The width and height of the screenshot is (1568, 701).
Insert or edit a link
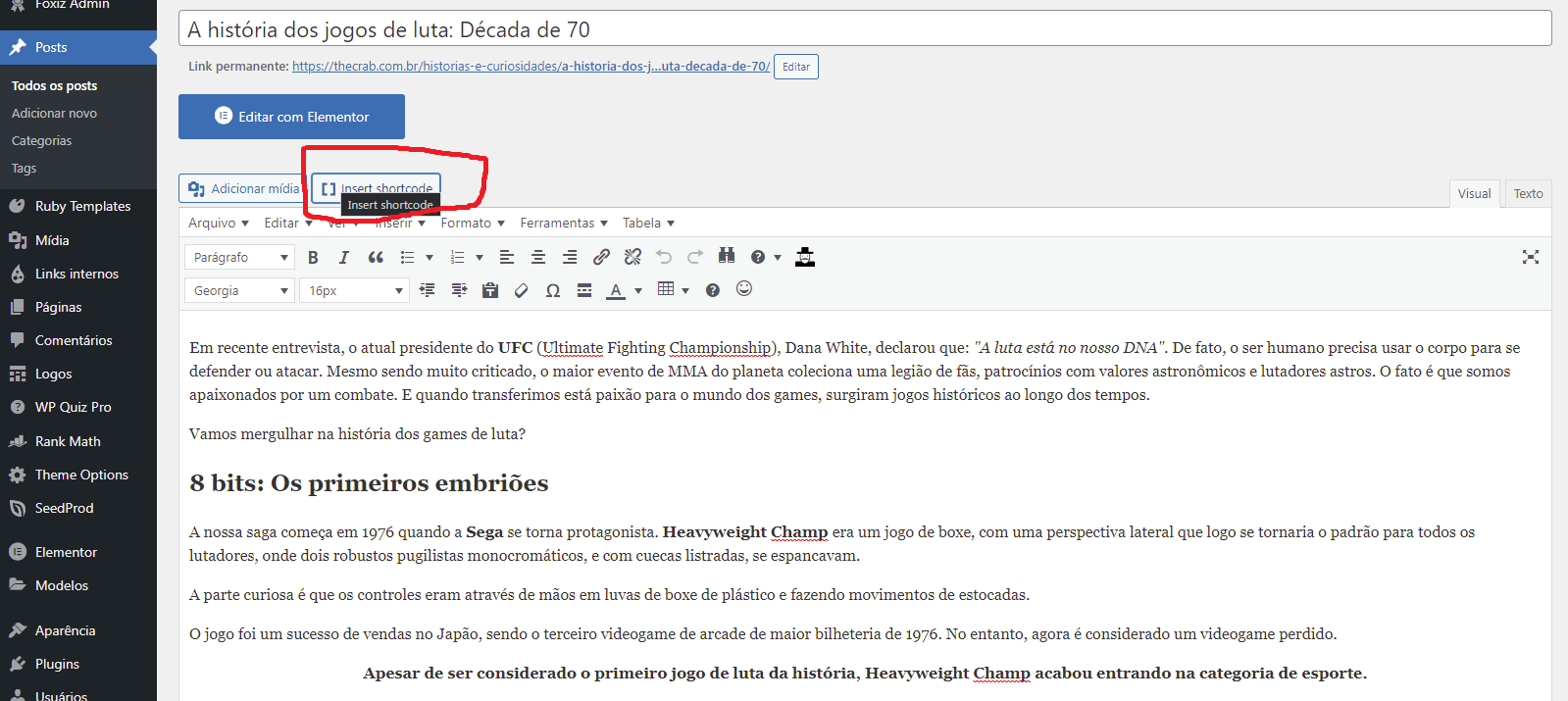[601, 258]
